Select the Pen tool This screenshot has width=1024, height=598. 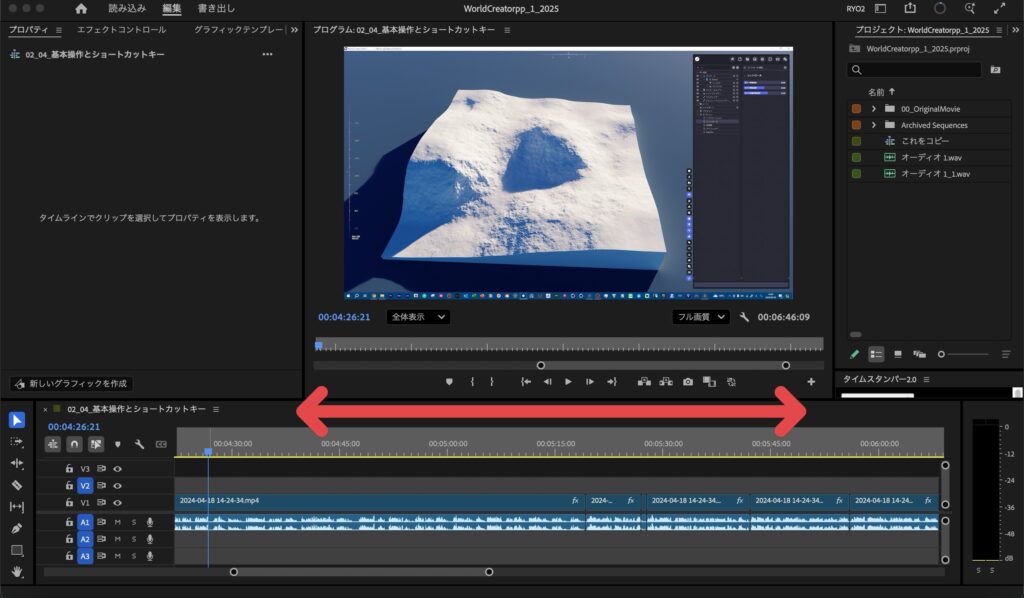click(17, 528)
